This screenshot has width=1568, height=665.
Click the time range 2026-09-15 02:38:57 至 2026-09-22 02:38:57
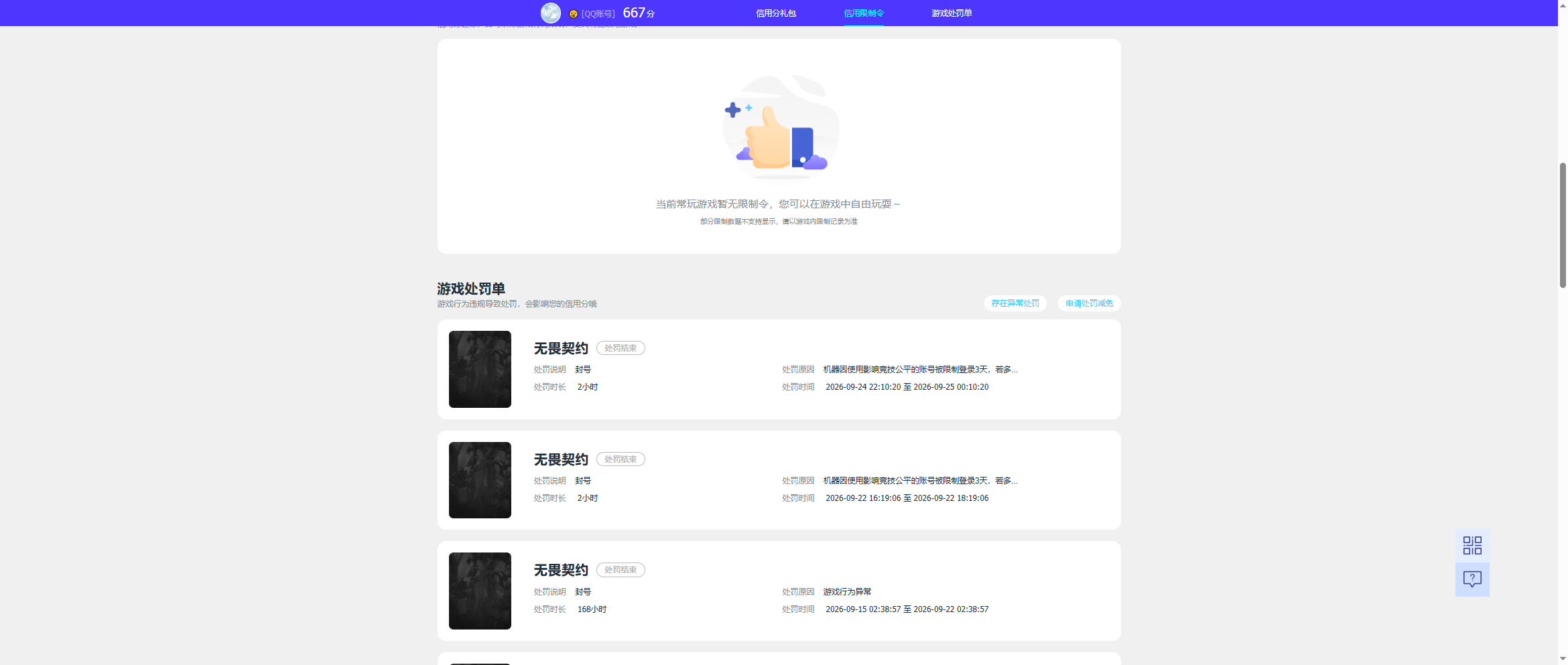click(907, 609)
